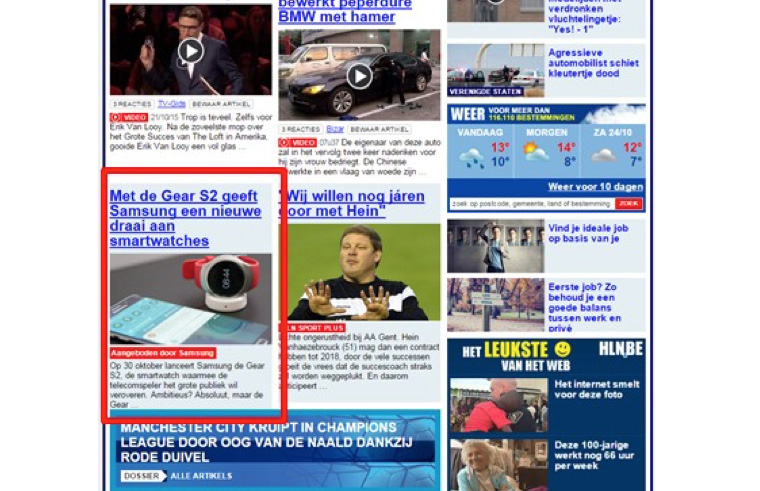Open 'Wij willen nog jaren door met Hein' headline
Screen dimensions: 760x491
point(352,204)
